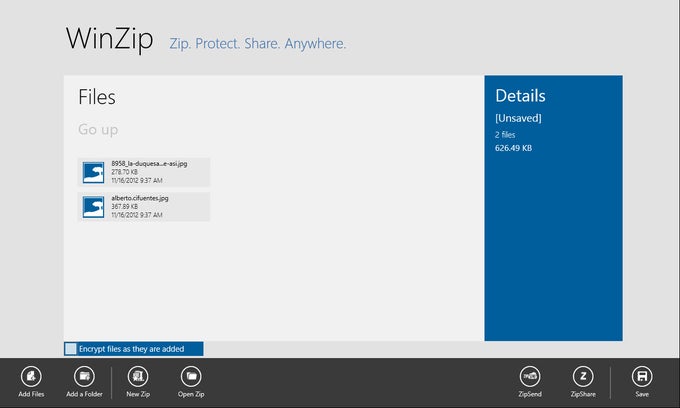
Task: Click the Details panel heading
Action: (520, 96)
